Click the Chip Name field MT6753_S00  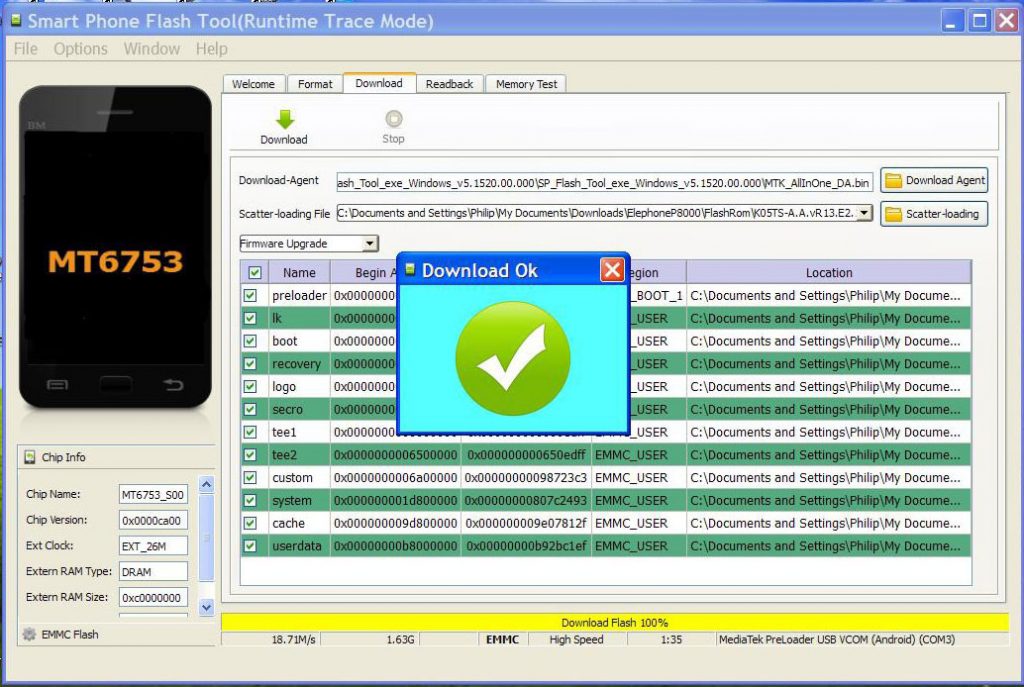[x=153, y=494]
